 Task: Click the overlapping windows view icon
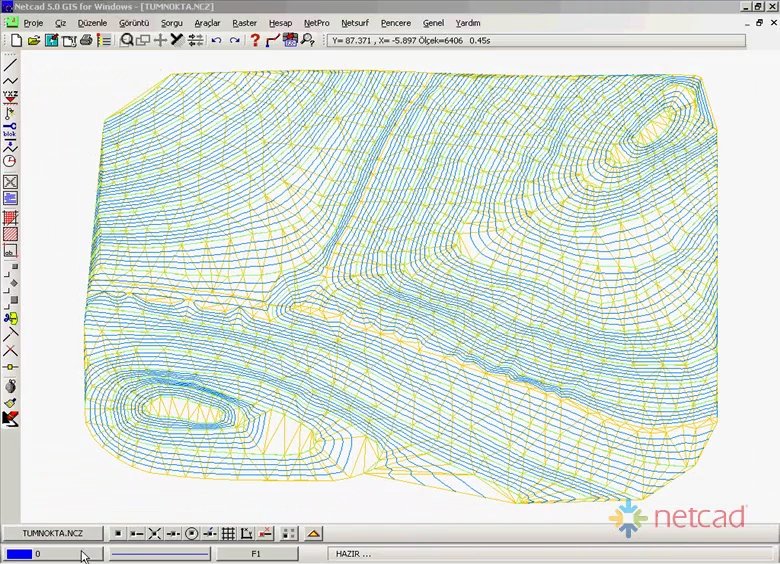point(143,40)
